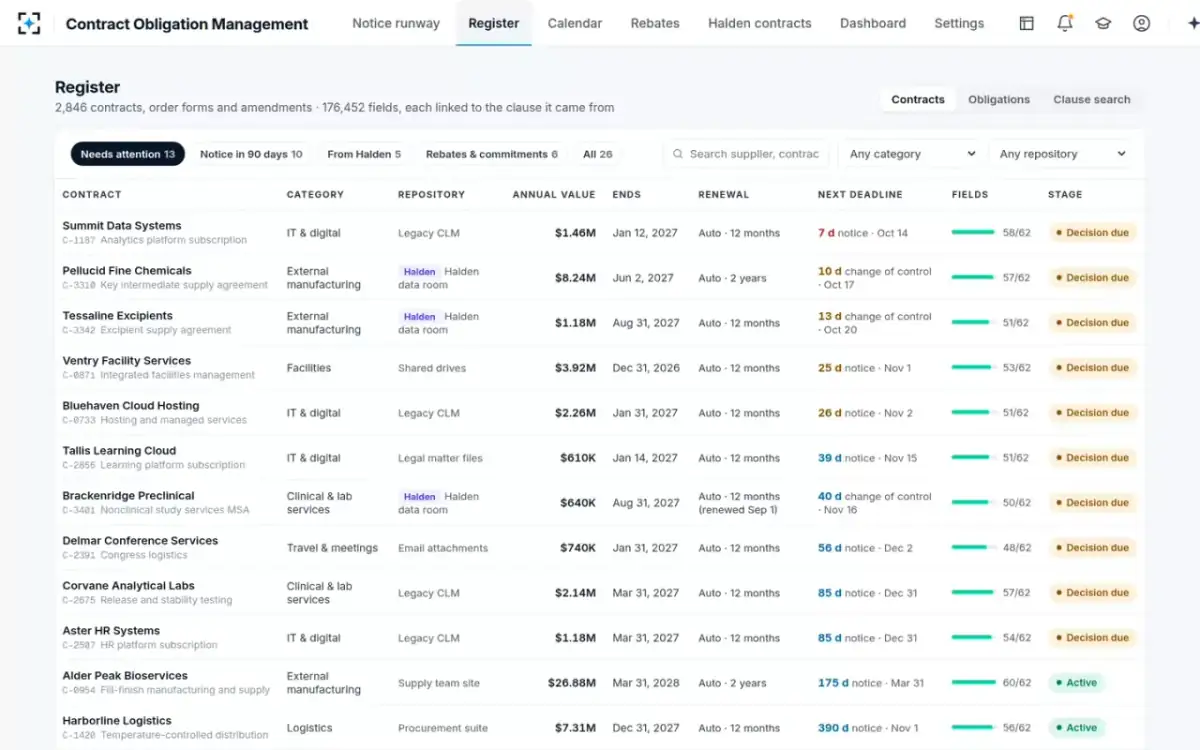
Task: Open the AI assistant sparkle icon
Action: click(x=1192, y=23)
